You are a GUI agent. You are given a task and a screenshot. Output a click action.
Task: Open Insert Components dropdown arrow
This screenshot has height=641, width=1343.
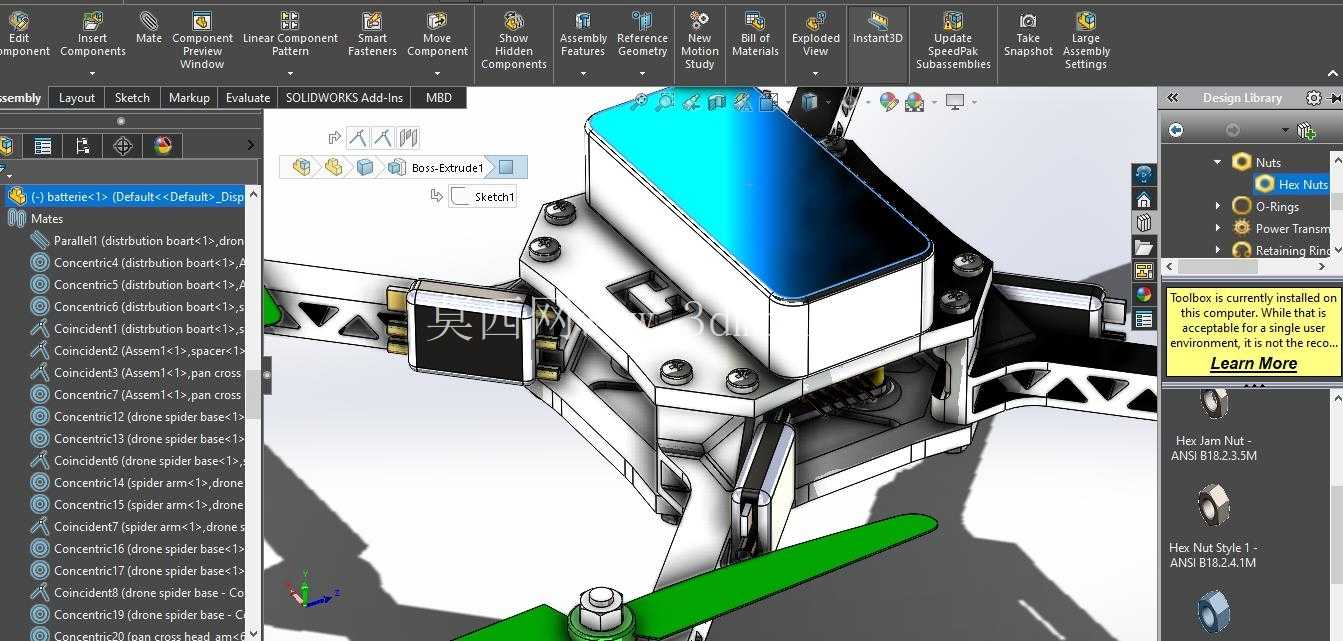click(x=92, y=73)
